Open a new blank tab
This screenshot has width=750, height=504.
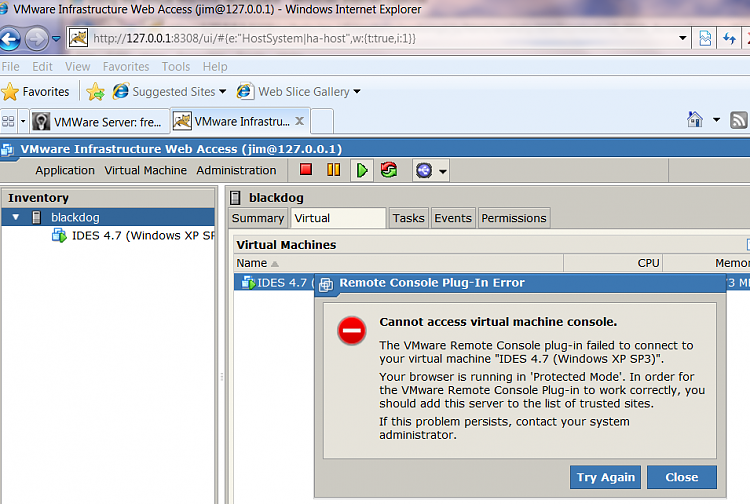point(322,121)
